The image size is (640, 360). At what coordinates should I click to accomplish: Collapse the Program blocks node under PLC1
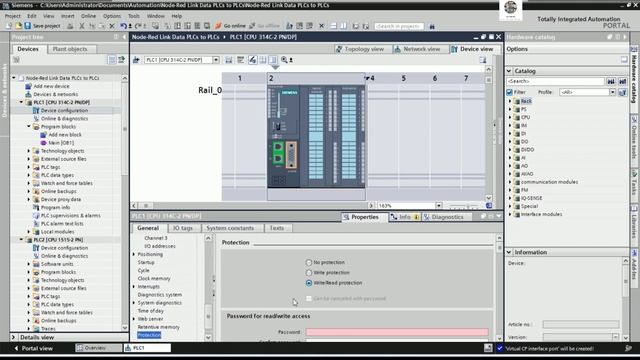pos(29,127)
